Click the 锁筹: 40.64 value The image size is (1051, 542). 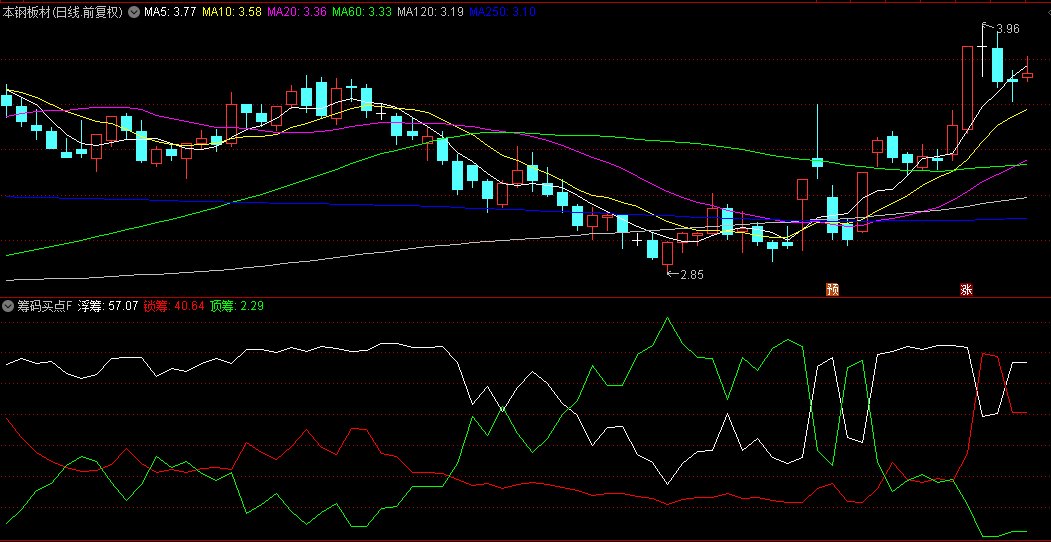pyautogui.click(x=174, y=306)
